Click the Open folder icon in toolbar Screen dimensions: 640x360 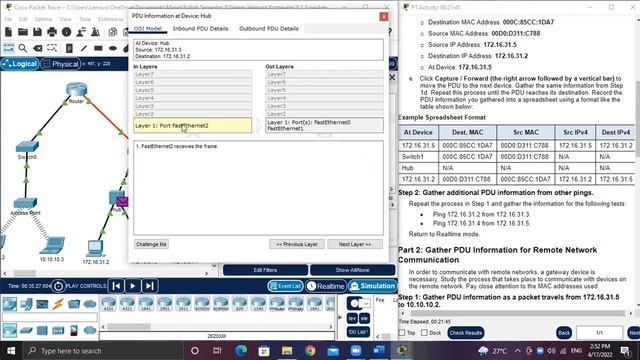pos(23,32)
